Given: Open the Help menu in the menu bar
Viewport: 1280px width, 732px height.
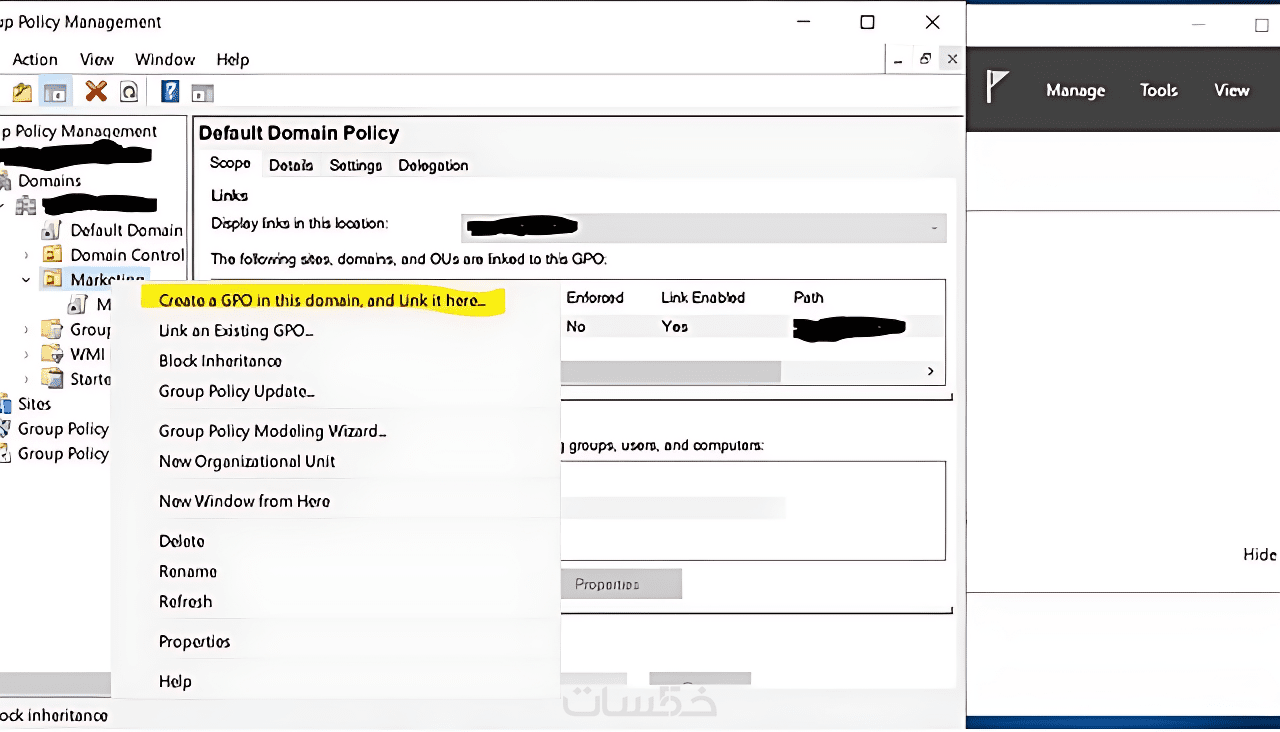Looking at the screenshot, I should [x=233, y=60].
